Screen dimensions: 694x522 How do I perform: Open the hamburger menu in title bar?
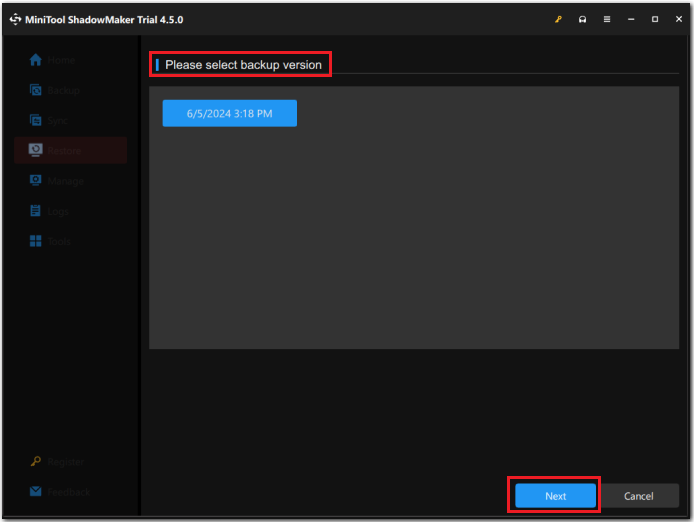click(x=607, y=19)
